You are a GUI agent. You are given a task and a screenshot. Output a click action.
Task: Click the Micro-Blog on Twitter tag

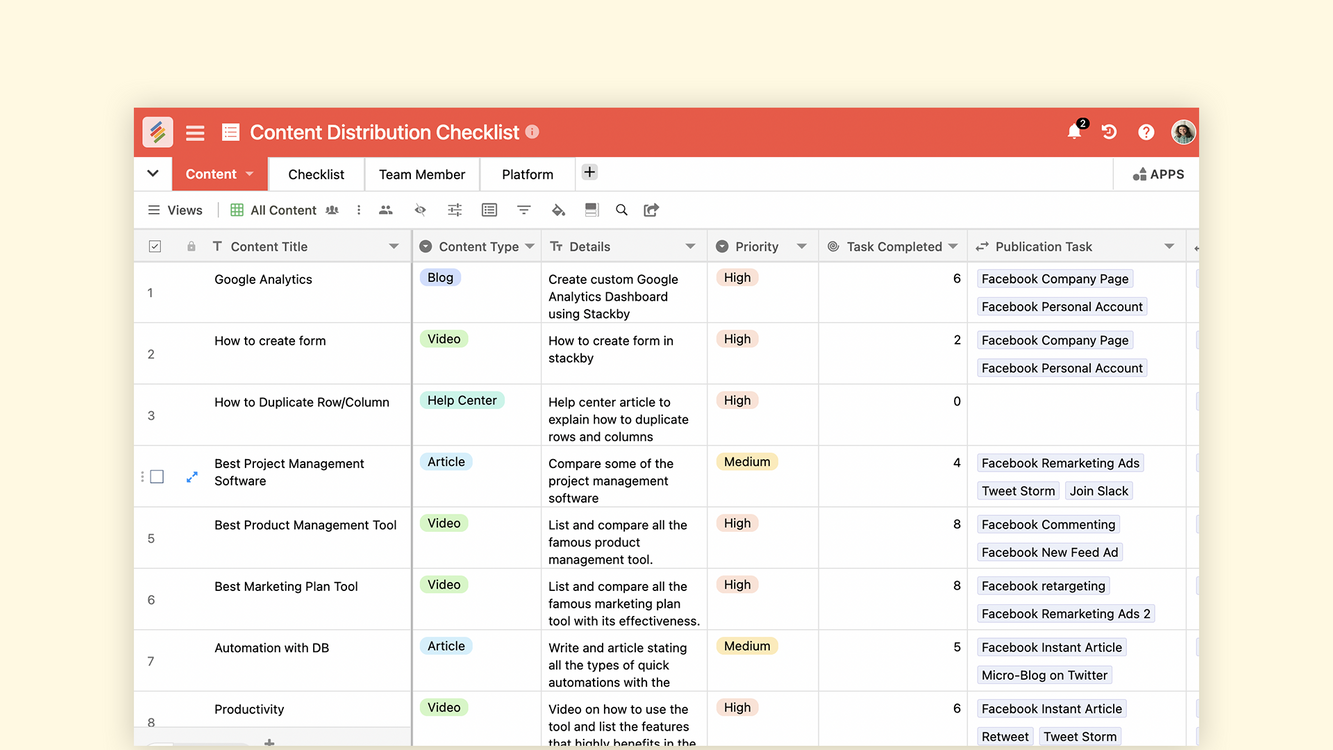tap(1045, 675)
